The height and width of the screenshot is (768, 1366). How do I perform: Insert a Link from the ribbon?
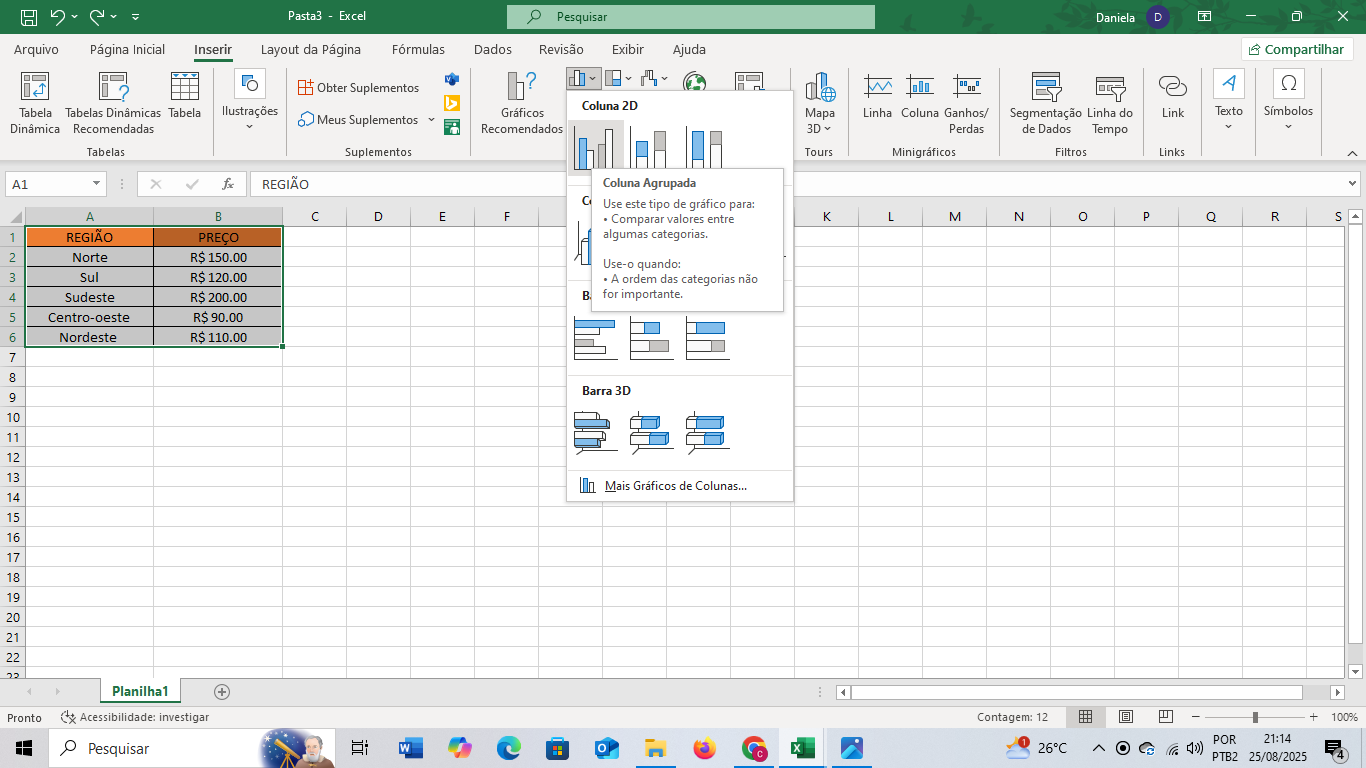click(x=1173, y=97)
